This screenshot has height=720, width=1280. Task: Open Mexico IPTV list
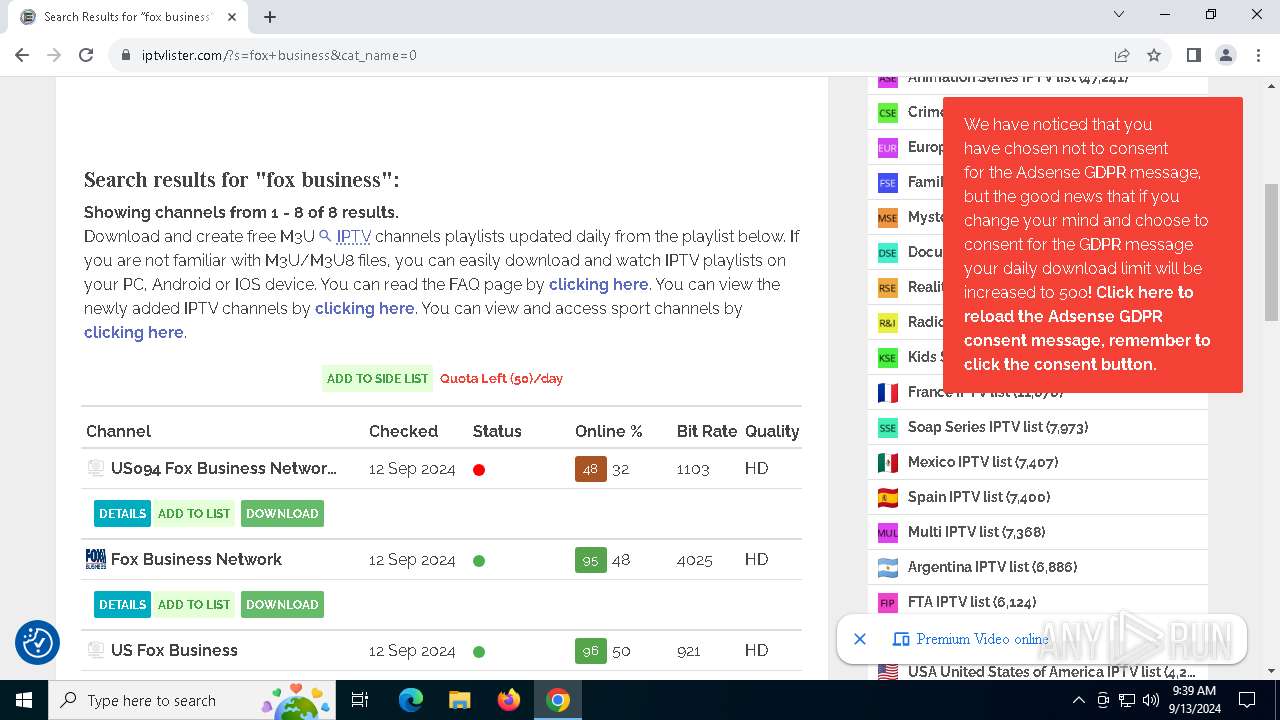coord(983,462)
